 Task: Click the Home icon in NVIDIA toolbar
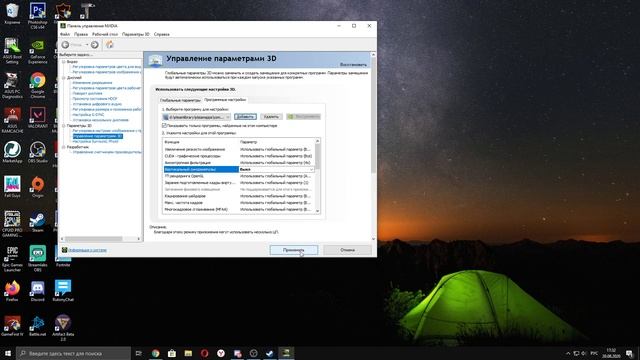pos(109,44)
